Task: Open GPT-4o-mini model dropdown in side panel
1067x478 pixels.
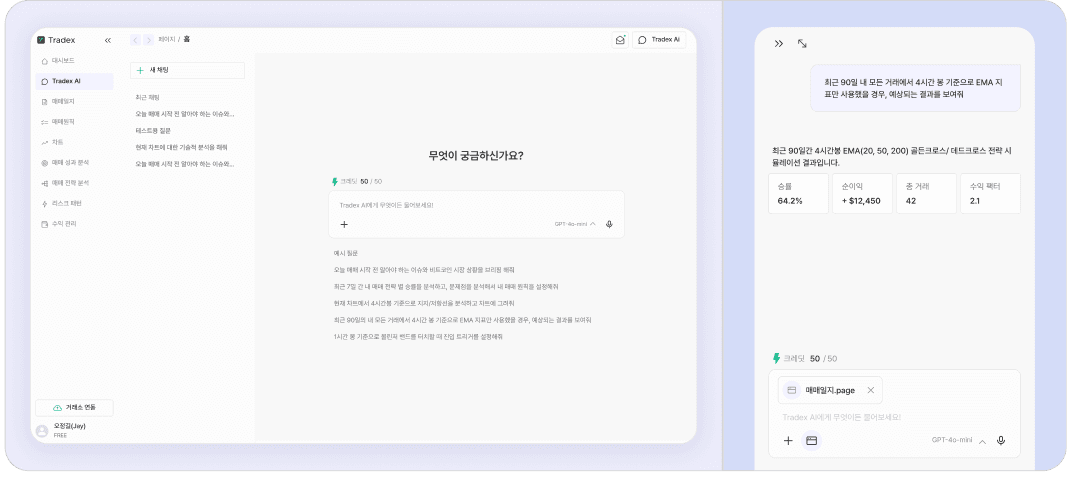Action: pos(959,441)
